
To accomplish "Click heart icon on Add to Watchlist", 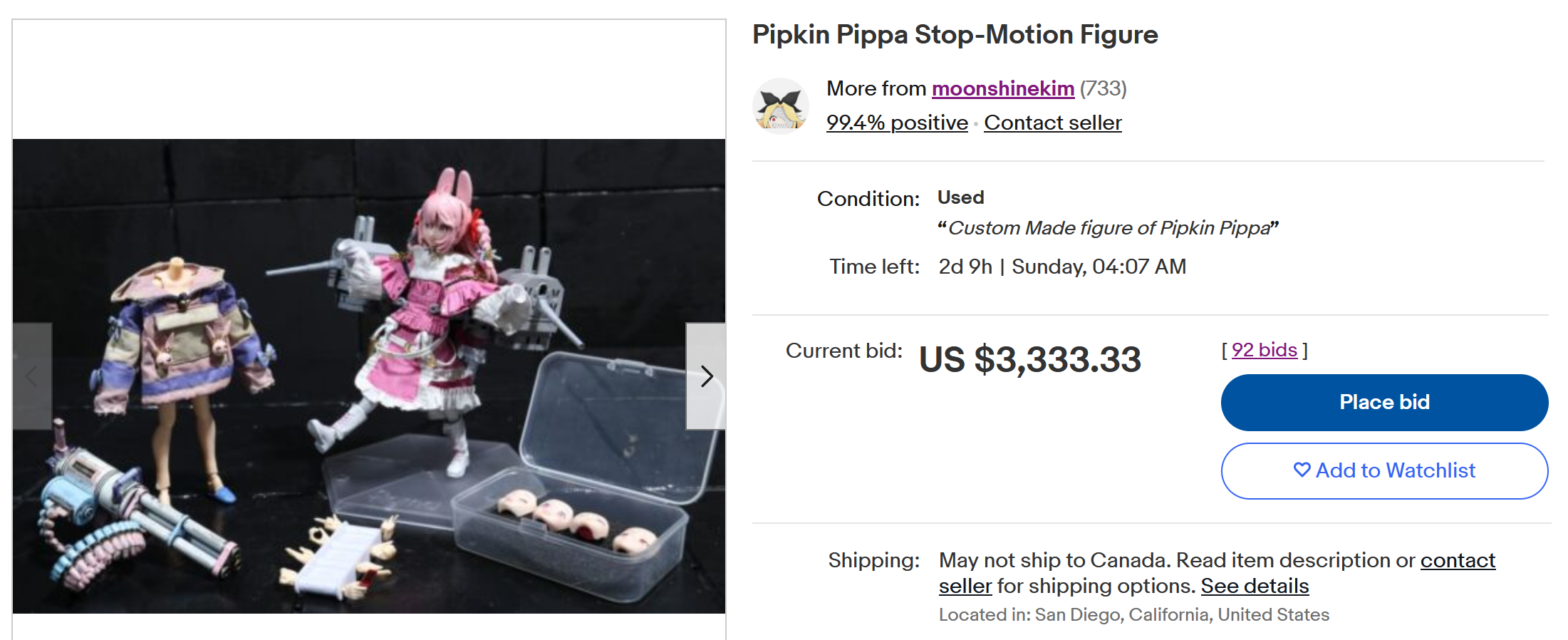I will click(x=1302, y=470).
